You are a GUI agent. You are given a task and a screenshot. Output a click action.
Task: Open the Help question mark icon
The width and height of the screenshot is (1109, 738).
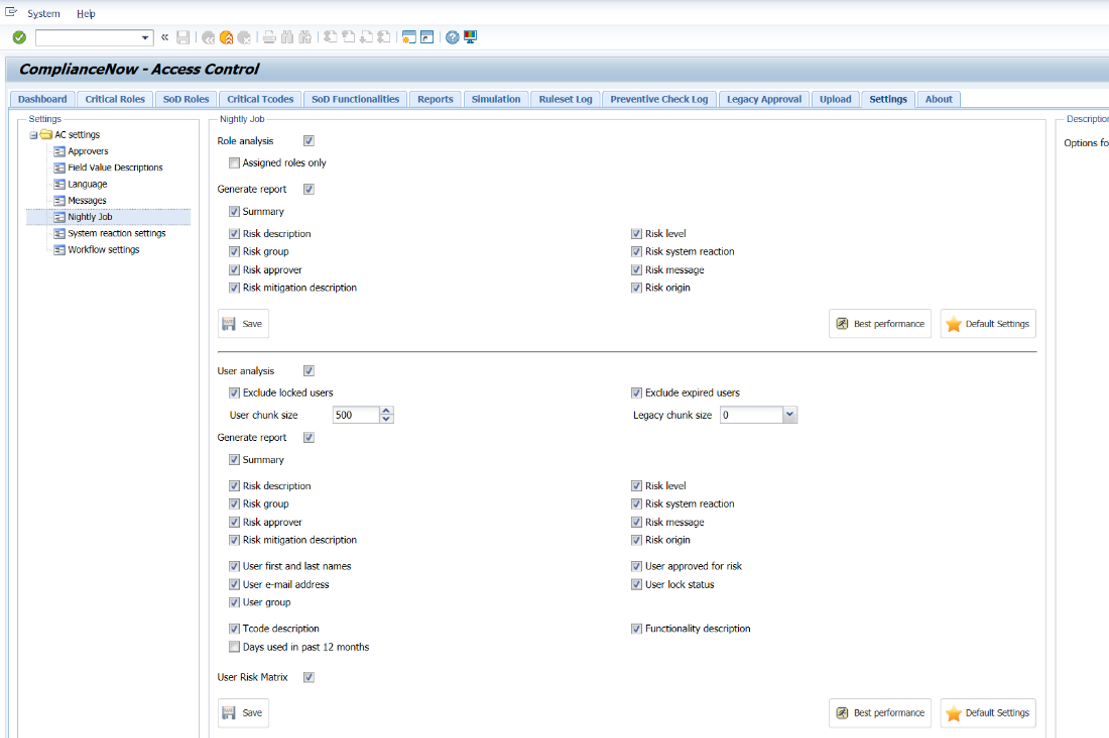[452, 38]
